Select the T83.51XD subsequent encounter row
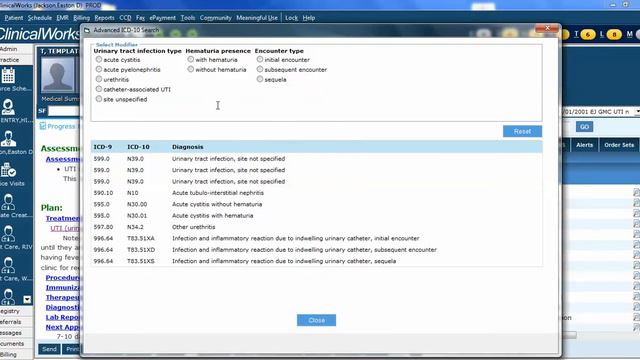This screenshot has height=360, width=640. 317,250
